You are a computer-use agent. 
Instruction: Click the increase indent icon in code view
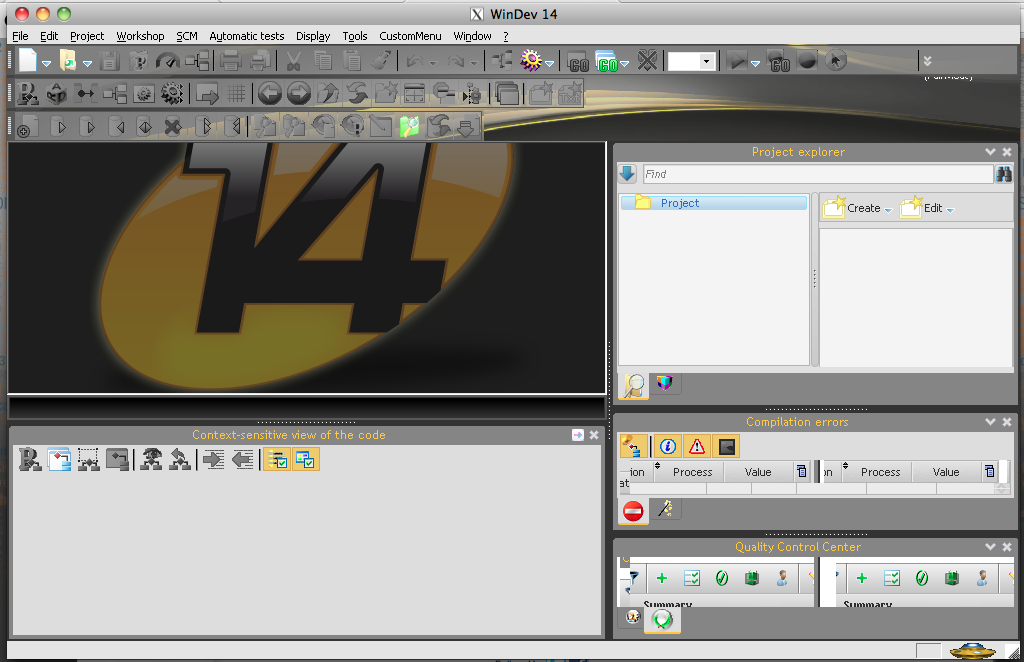coord(213,460)
